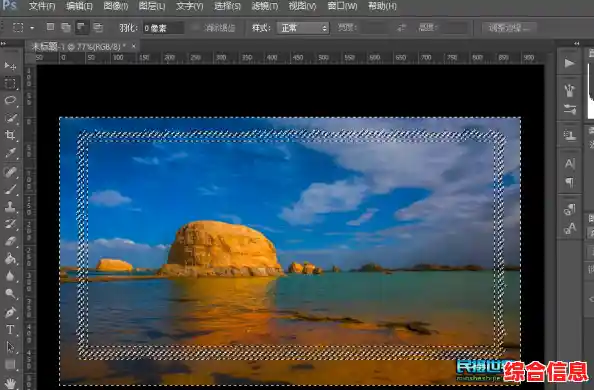
Task: Select the Path Selection tool
Action: click(10, 347)
